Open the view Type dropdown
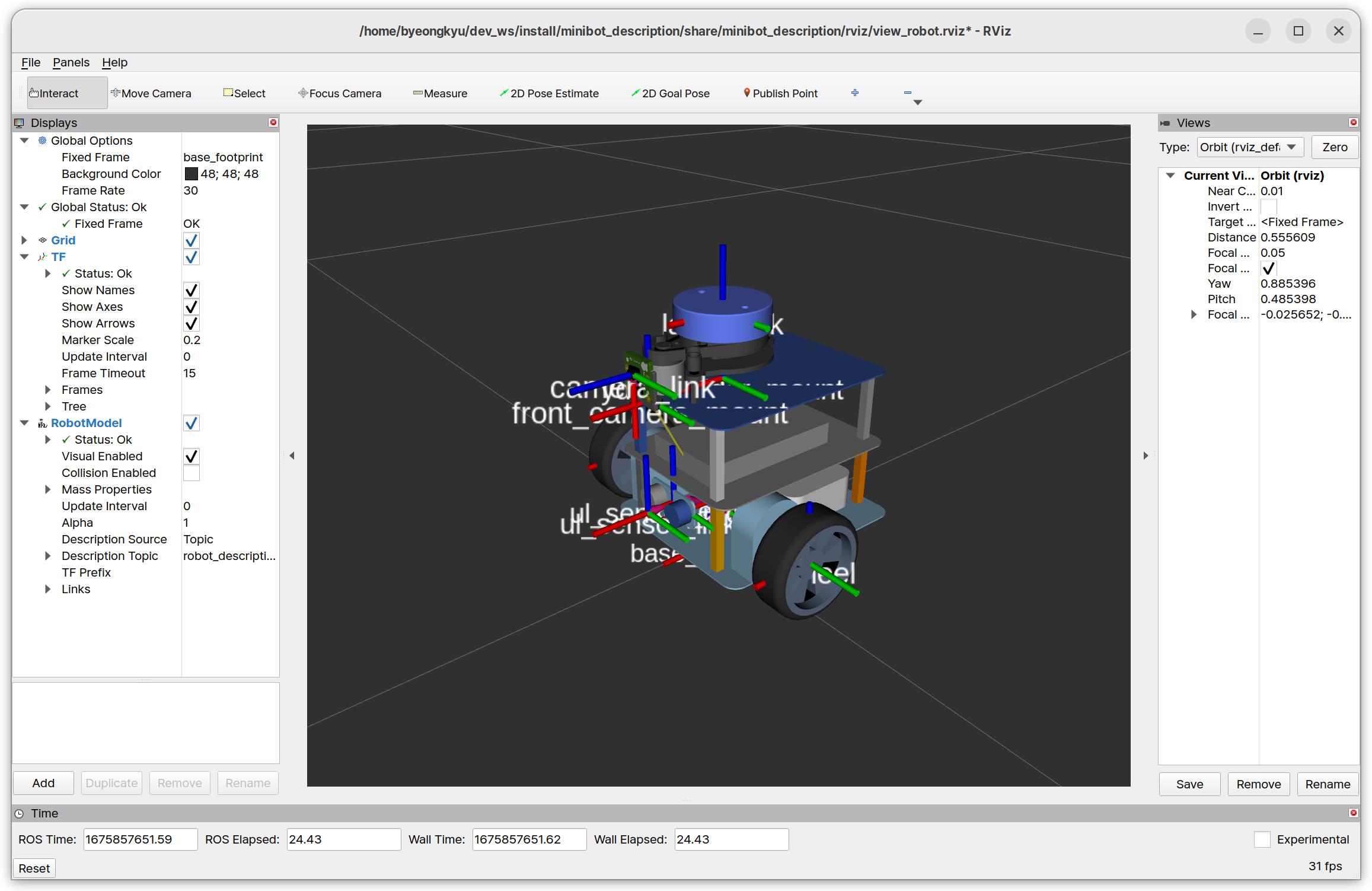This screenshot has width=1372, height=891. pos(1249,147)
